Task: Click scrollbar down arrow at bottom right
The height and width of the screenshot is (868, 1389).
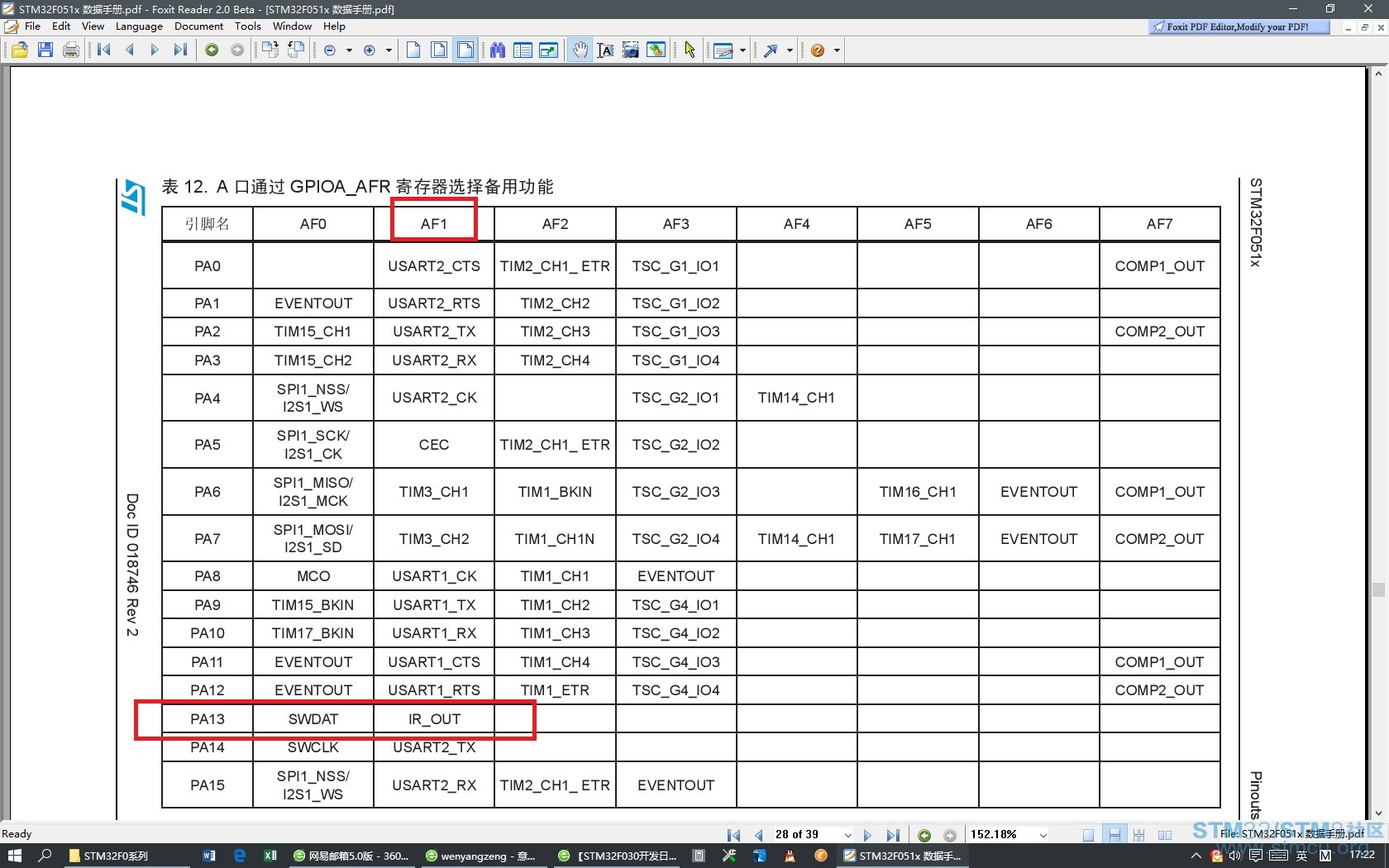Action: pos(1378,814)
